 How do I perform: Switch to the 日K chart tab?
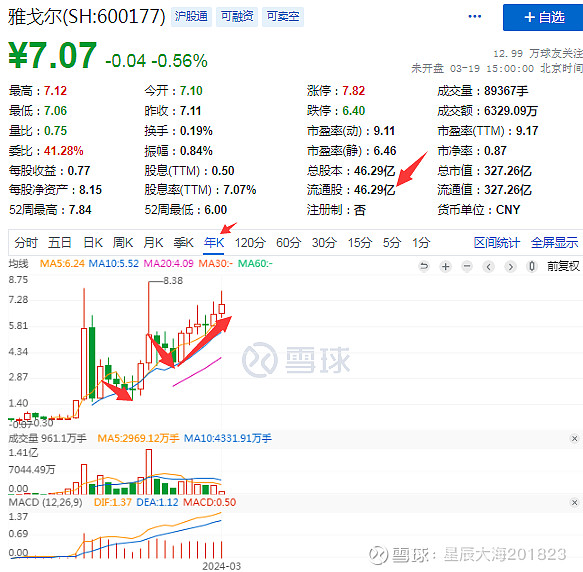click(93, 243)
